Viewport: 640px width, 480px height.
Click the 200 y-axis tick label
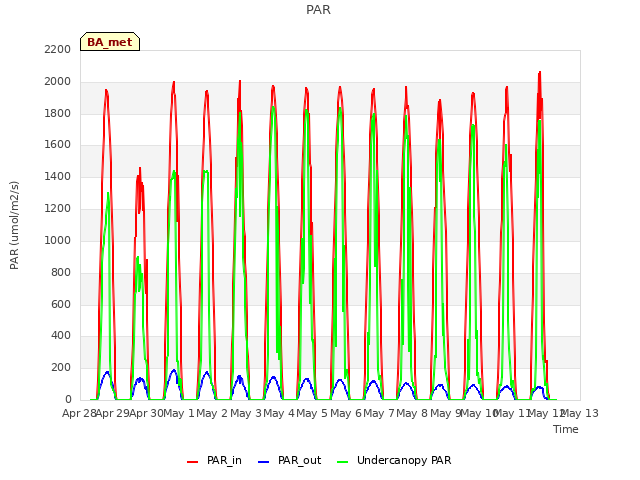[61, 368]
